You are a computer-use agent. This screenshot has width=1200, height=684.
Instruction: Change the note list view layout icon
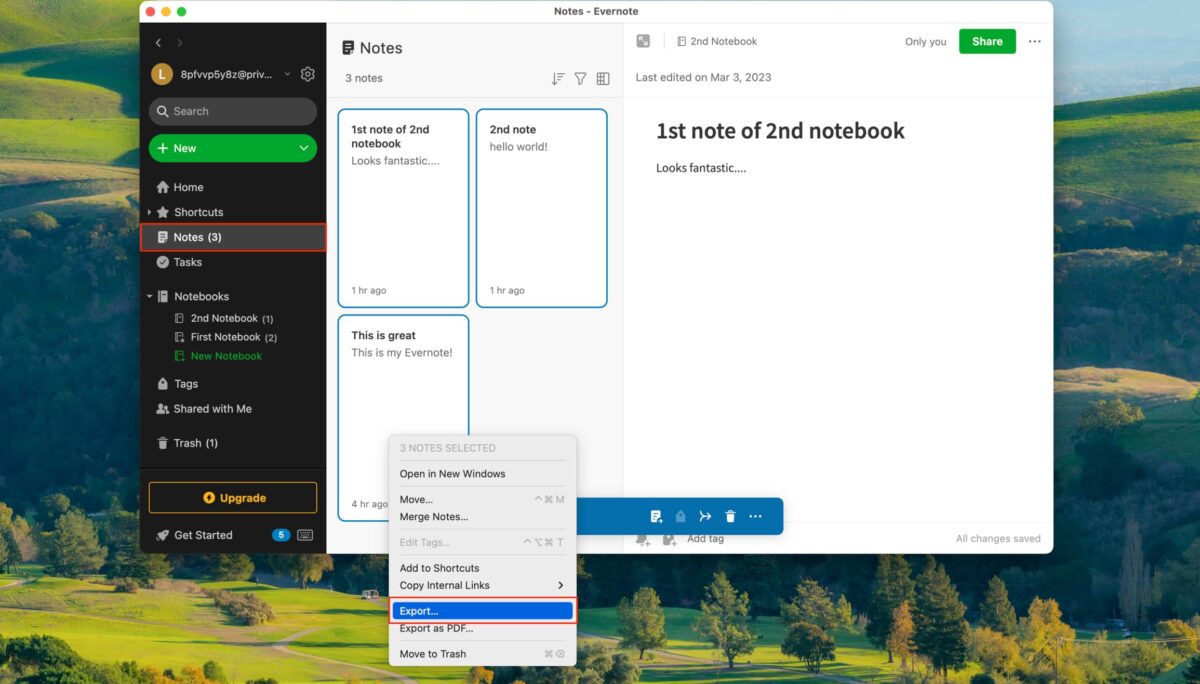click(603, 78)
